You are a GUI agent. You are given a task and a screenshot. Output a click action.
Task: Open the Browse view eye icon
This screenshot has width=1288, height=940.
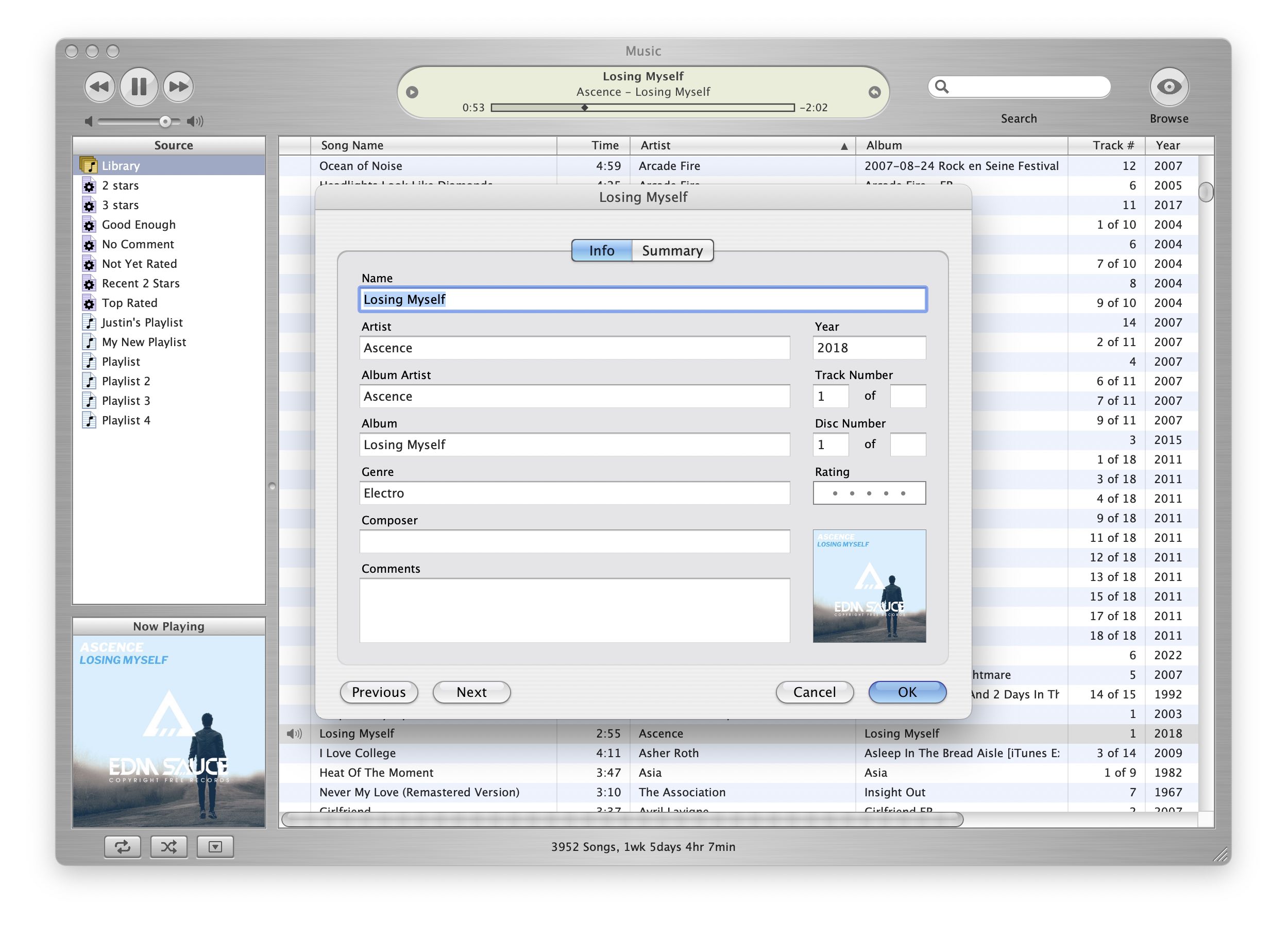(1168, 87)
